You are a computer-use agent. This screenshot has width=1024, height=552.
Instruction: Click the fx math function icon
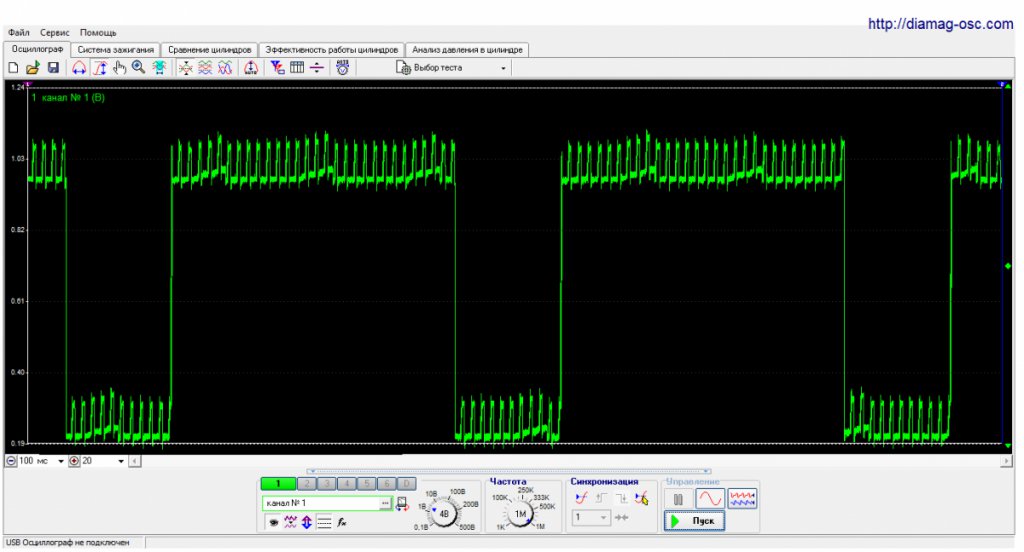tap(341, 522)
